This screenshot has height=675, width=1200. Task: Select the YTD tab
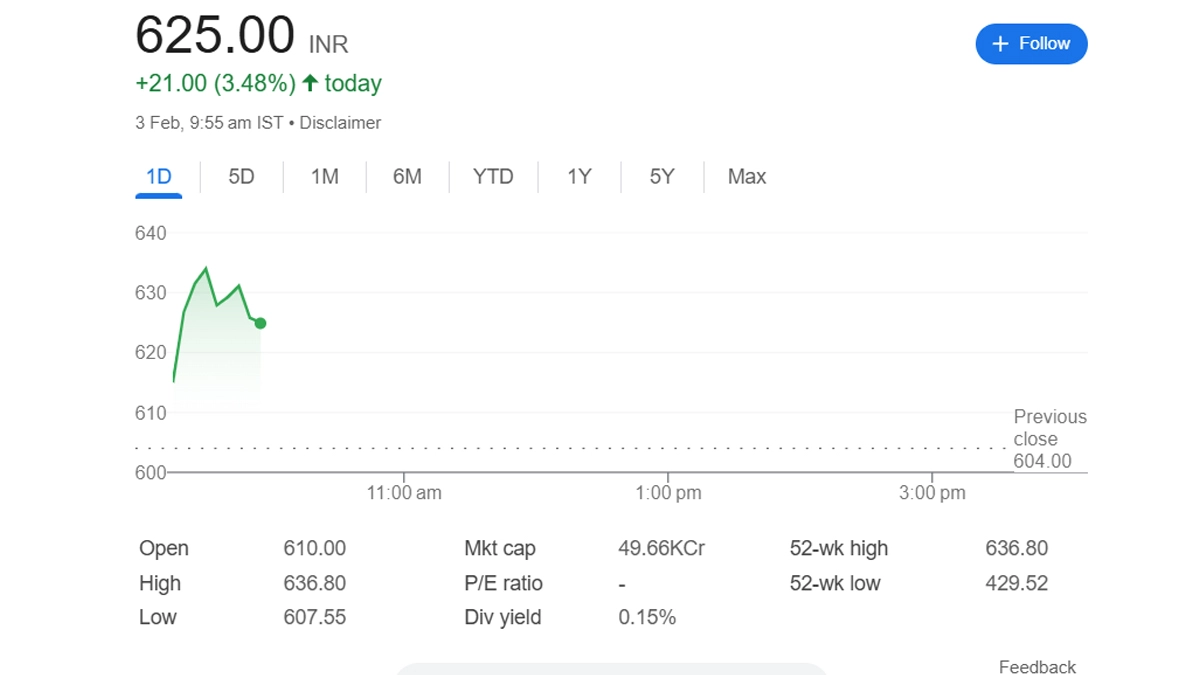(493, 177)
